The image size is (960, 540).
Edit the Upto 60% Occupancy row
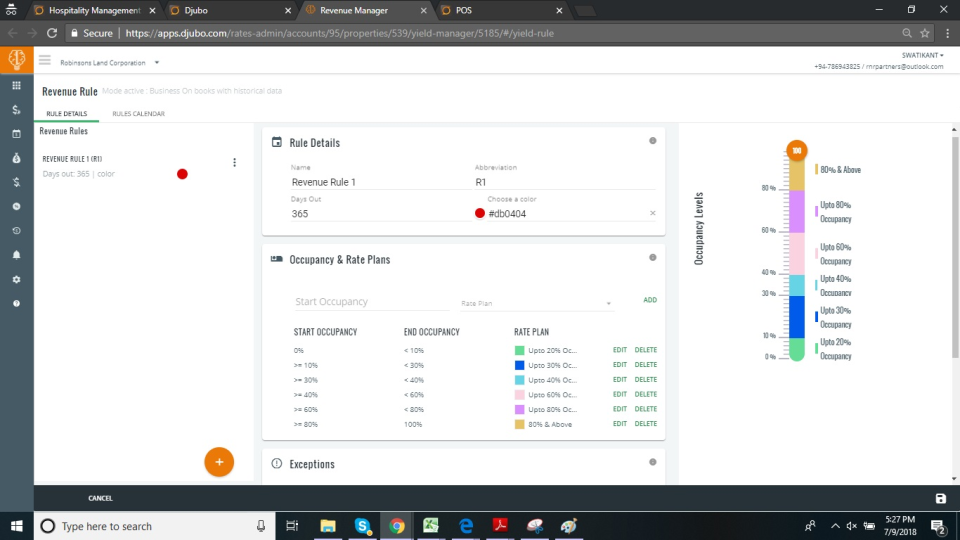click(620, 394)
